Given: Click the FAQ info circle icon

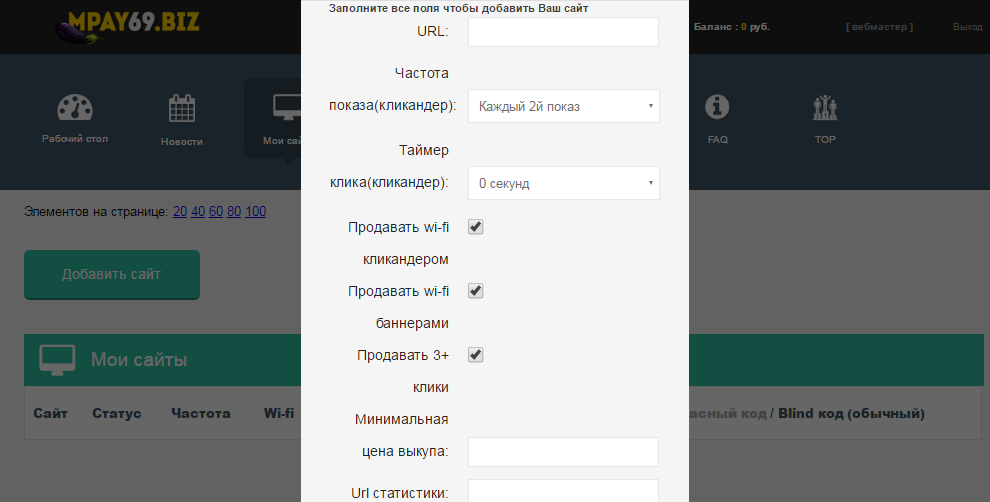Looking at the screenshot, I should 717,107.
